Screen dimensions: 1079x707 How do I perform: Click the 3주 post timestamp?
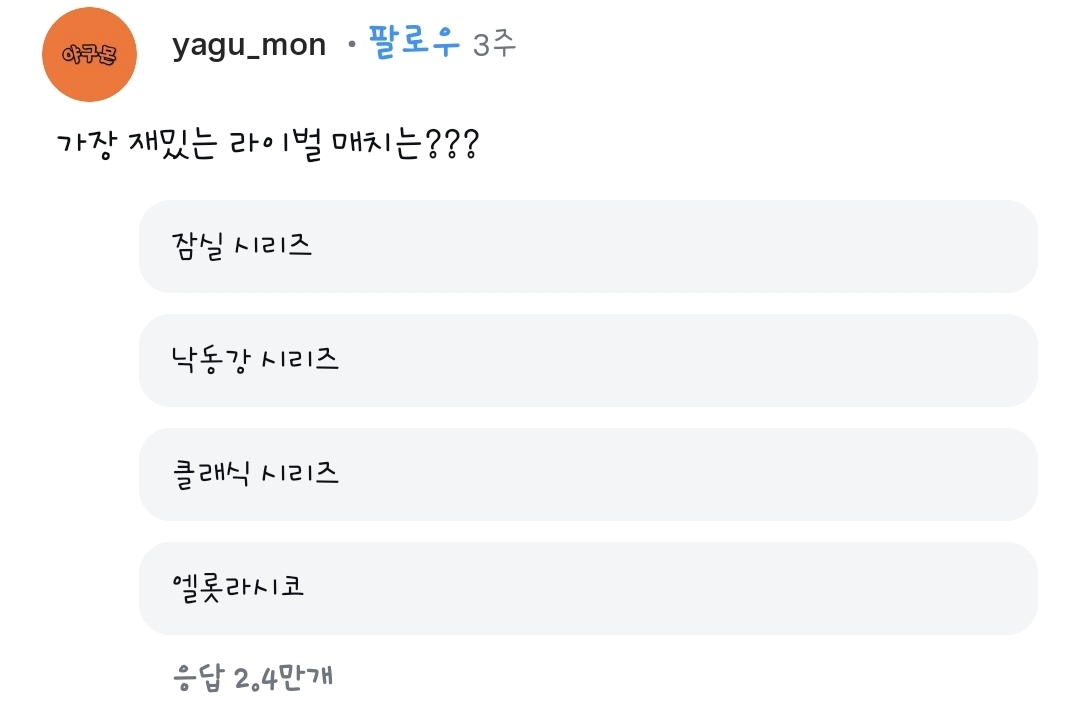[x=494, y=45]
